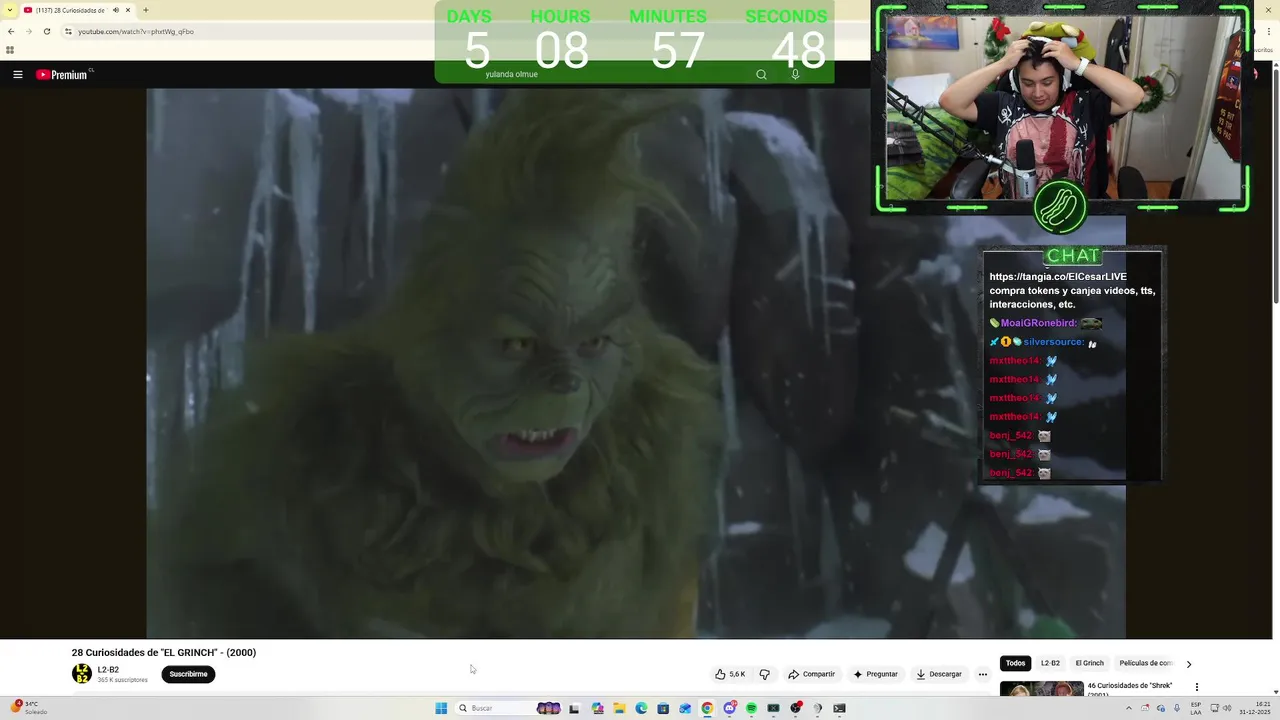The width and height of the screenshot is (1280, 720).
Task: Open Spotify from the taskbar
Action: (x=751, y=708)
